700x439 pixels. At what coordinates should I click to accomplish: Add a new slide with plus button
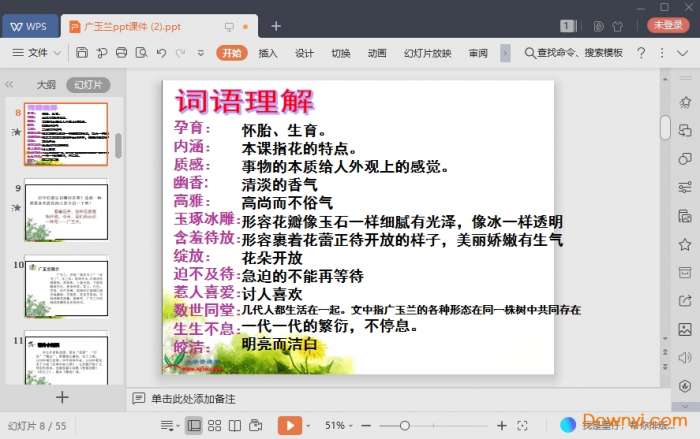(62, 397)
